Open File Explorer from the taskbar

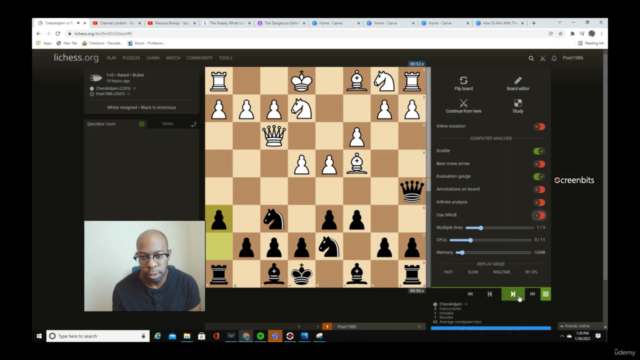tap(187, 336)
